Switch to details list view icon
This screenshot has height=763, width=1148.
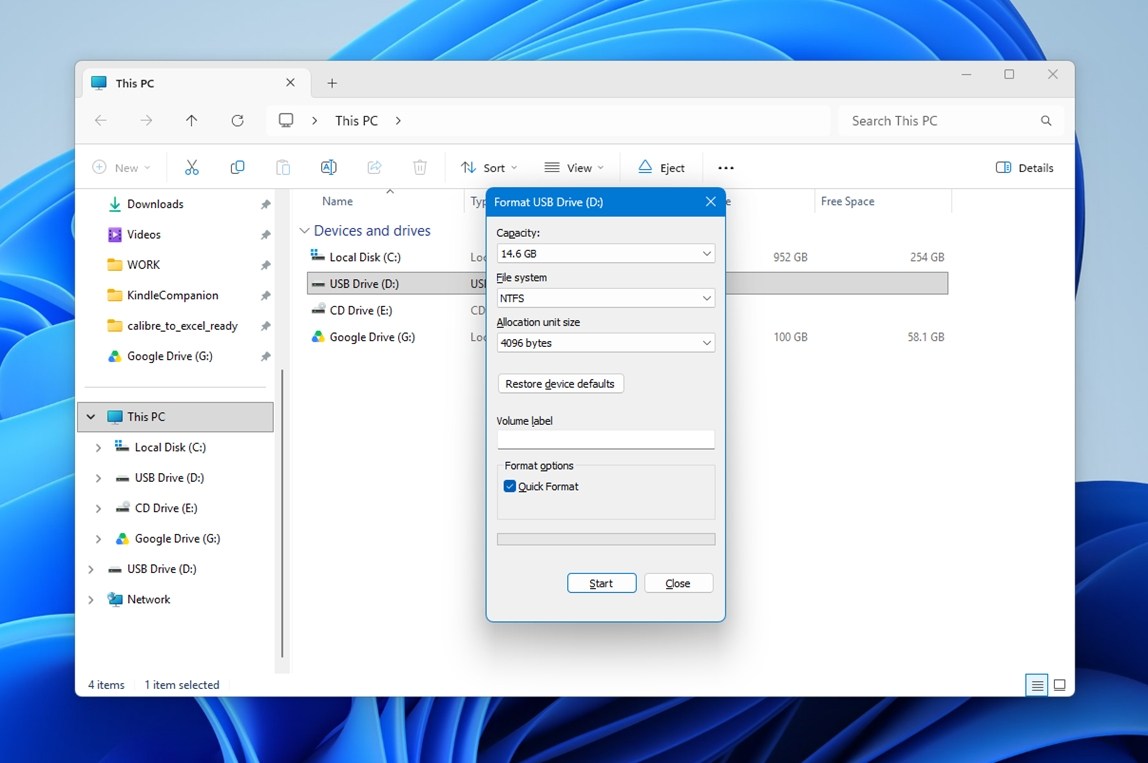pos(1037,685)
